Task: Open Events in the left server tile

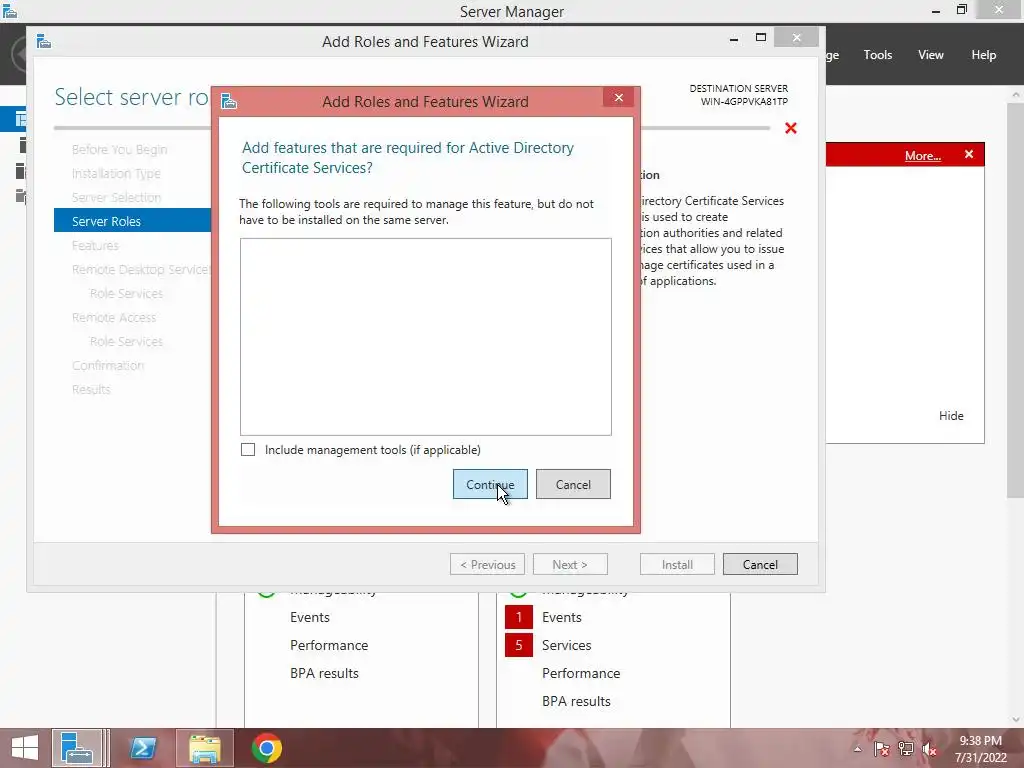Action: (310, 617)
